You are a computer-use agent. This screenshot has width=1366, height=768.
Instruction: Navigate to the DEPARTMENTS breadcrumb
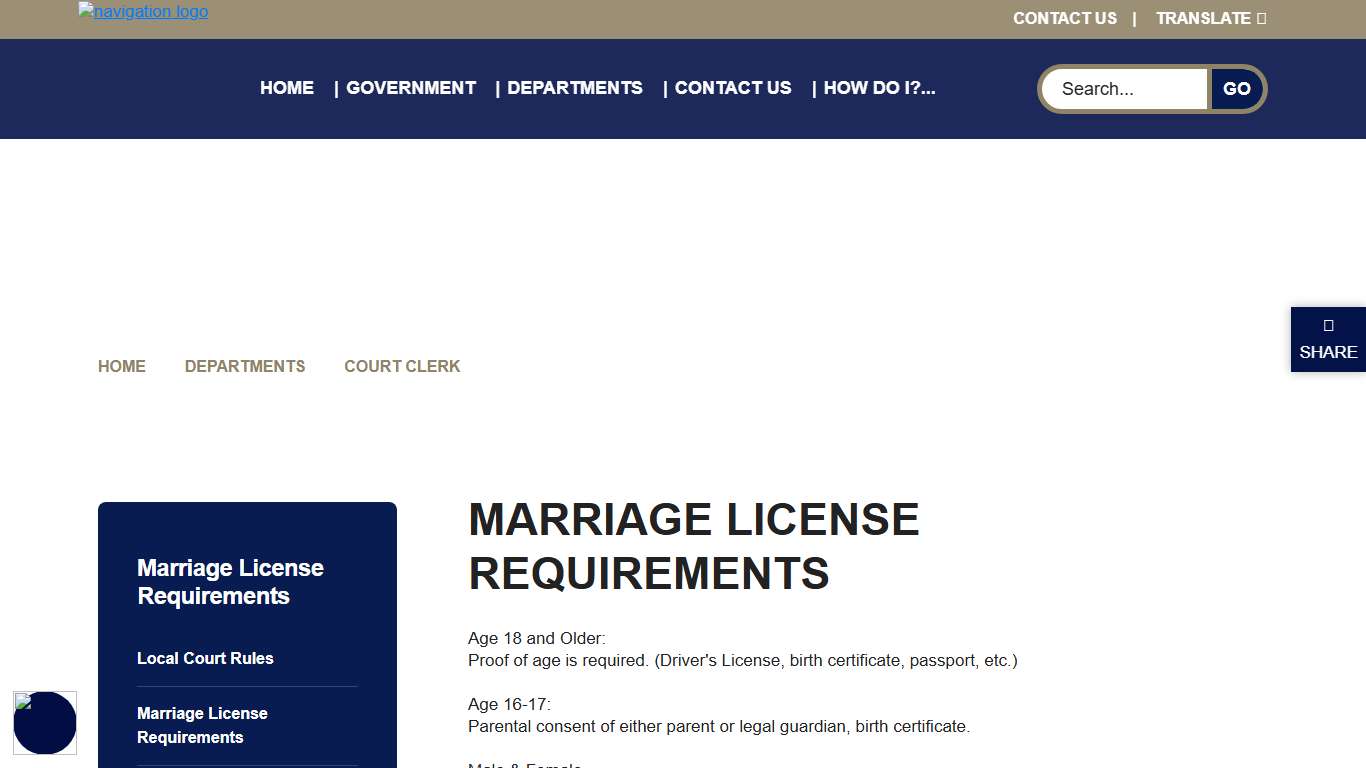pyautogui.click(x=245, y=366)
